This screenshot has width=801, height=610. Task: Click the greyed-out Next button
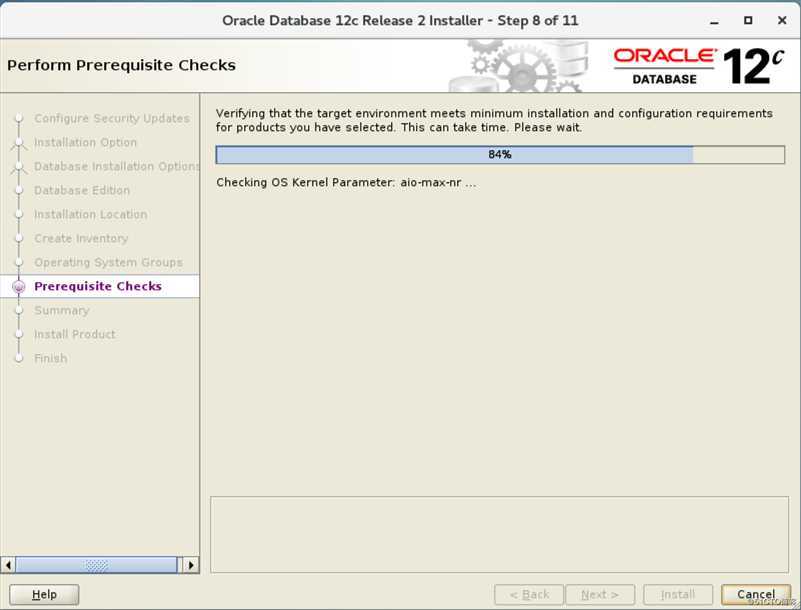600,594
